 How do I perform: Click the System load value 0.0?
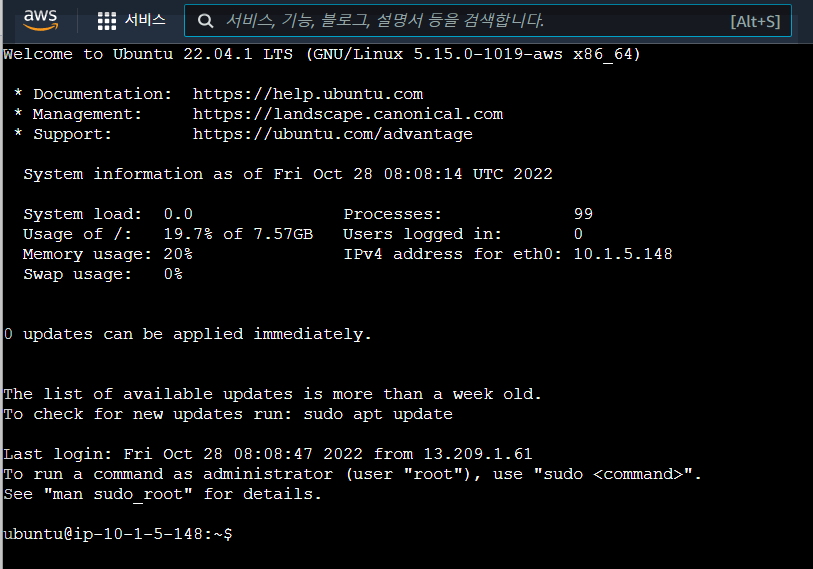tap(178, 214)
